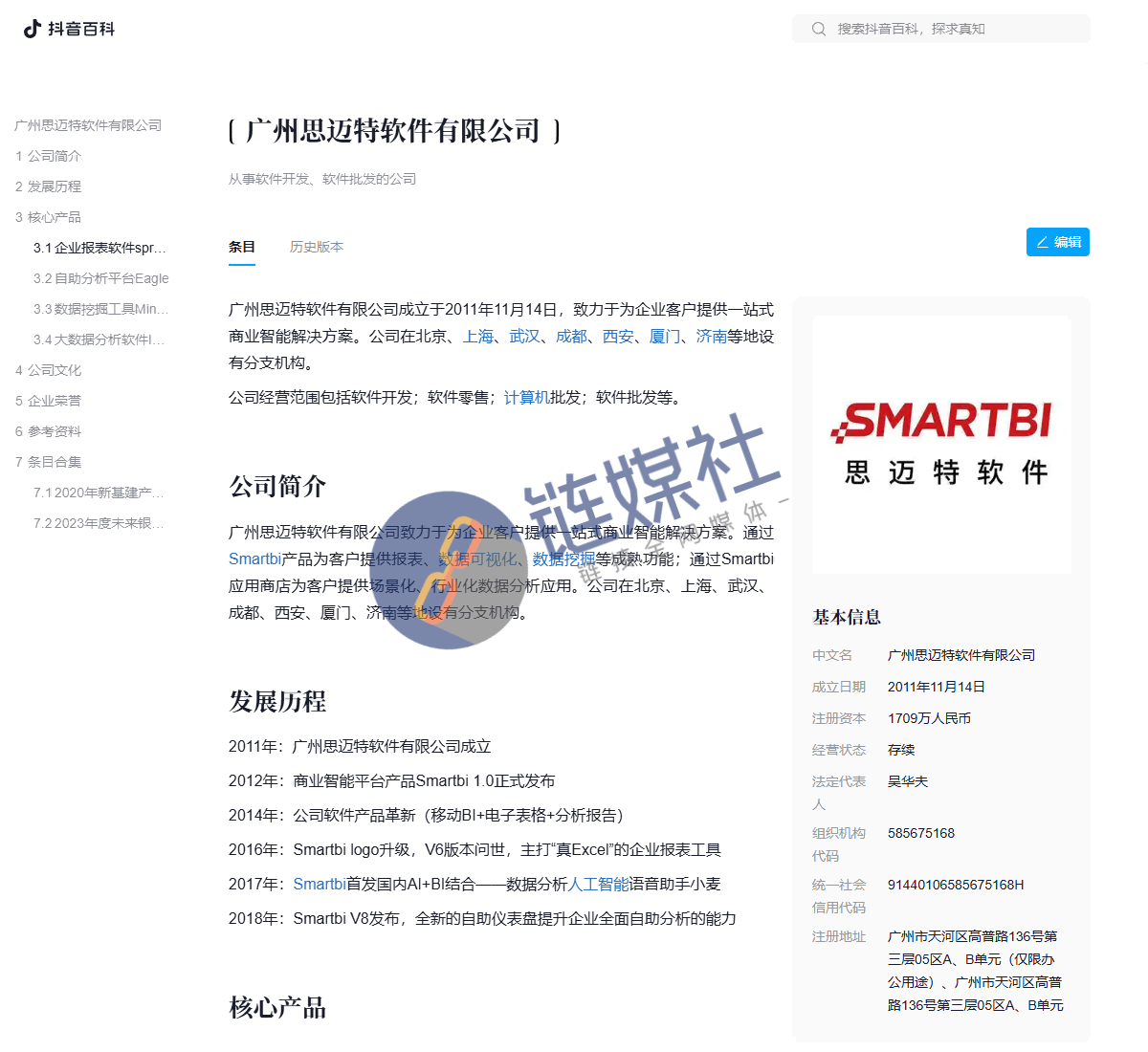Click the 搜索抖音百科 search input field
Image resolution: width=1148 pixels, height=1052 pixels.
coord(940,29)
